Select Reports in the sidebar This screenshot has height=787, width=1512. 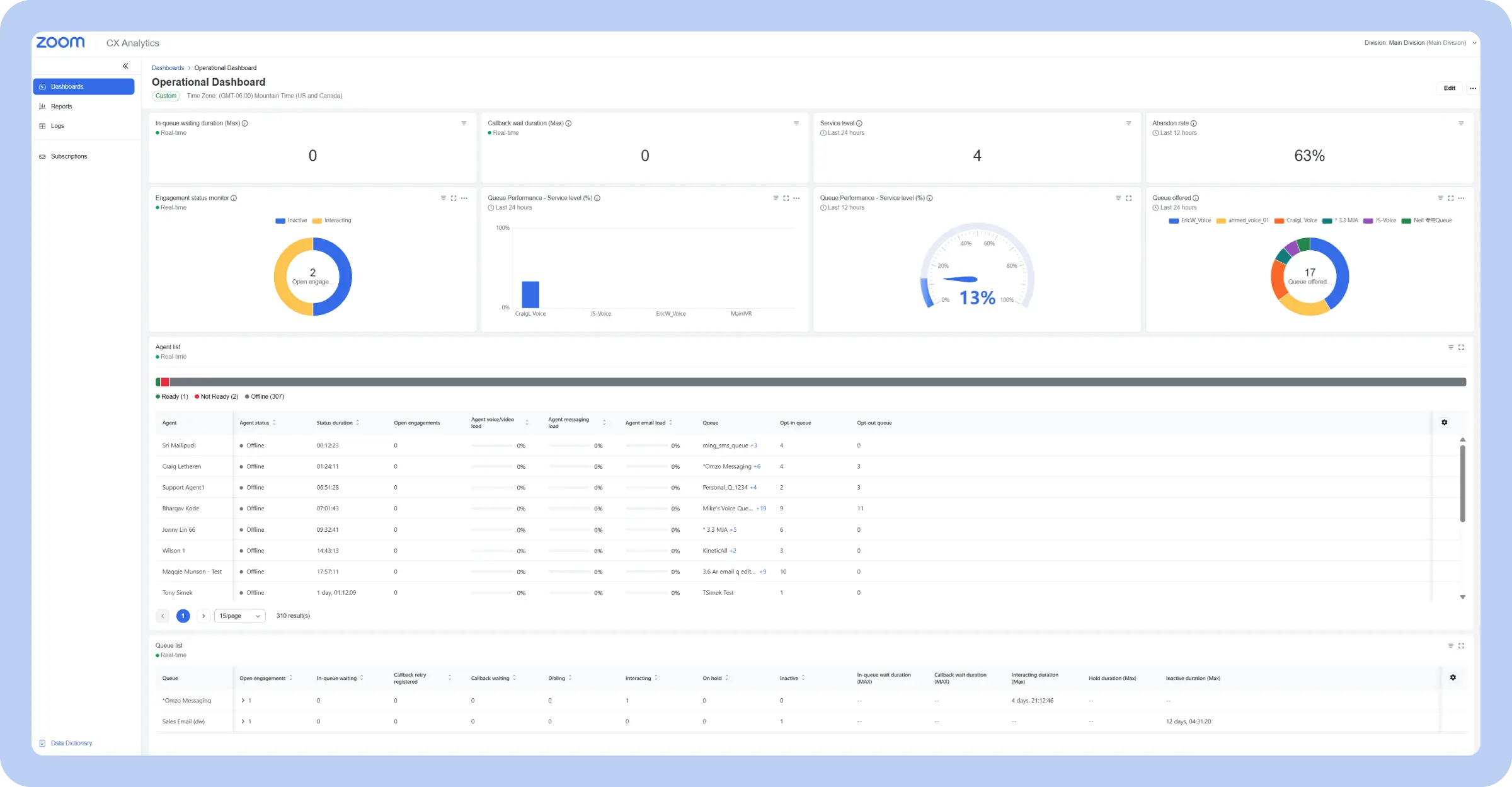pos(62,106)
